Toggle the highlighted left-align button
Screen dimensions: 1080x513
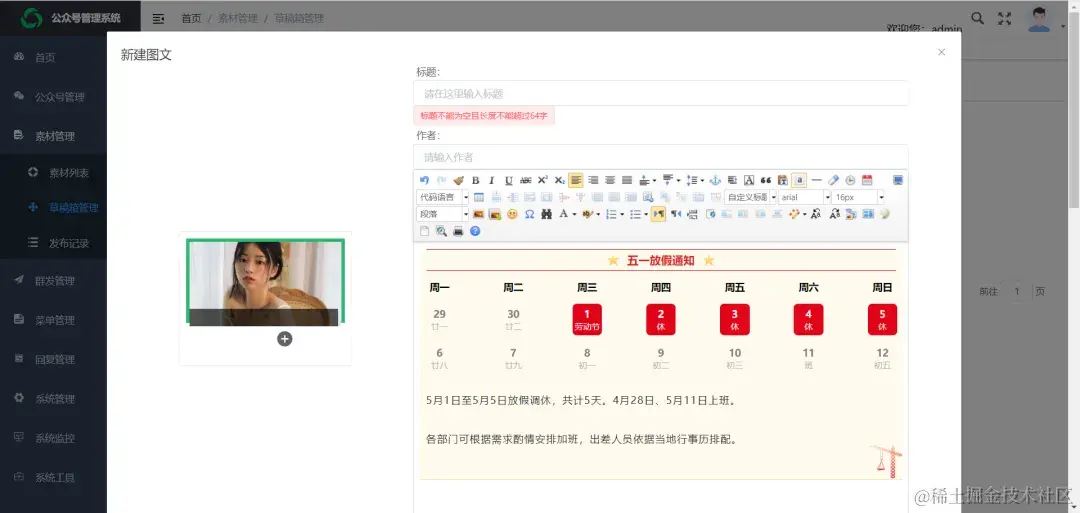pyautogui.click(x=576, y=180)
